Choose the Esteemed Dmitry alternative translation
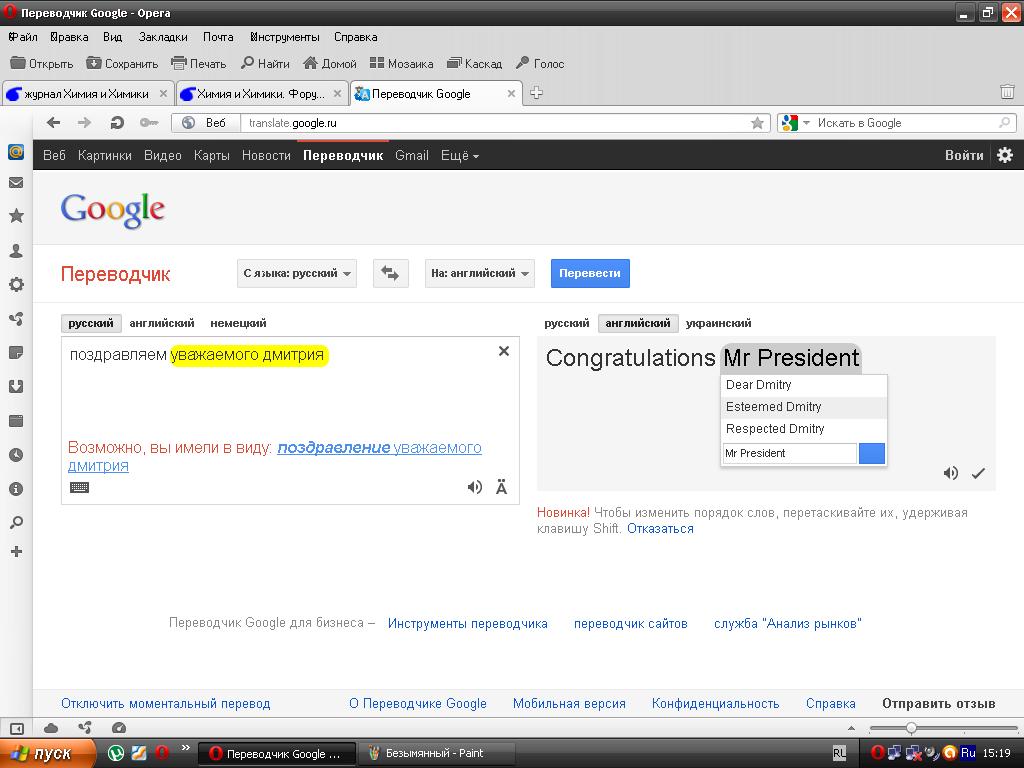The width and height of the screenshot is (1024, 768). [x=774, y=407]
